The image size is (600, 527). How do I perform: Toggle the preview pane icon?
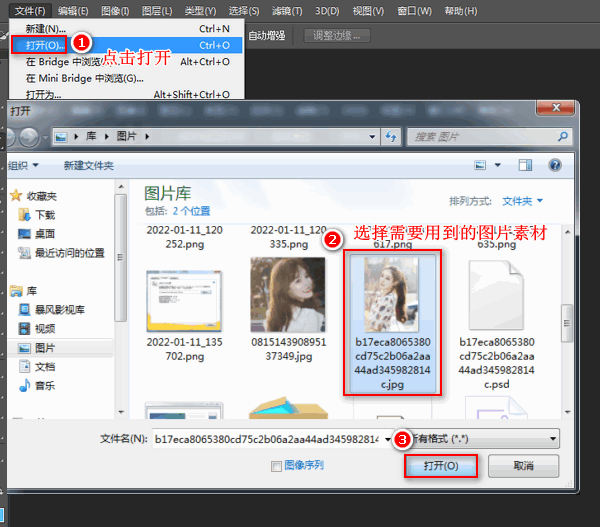click(525, 165)
